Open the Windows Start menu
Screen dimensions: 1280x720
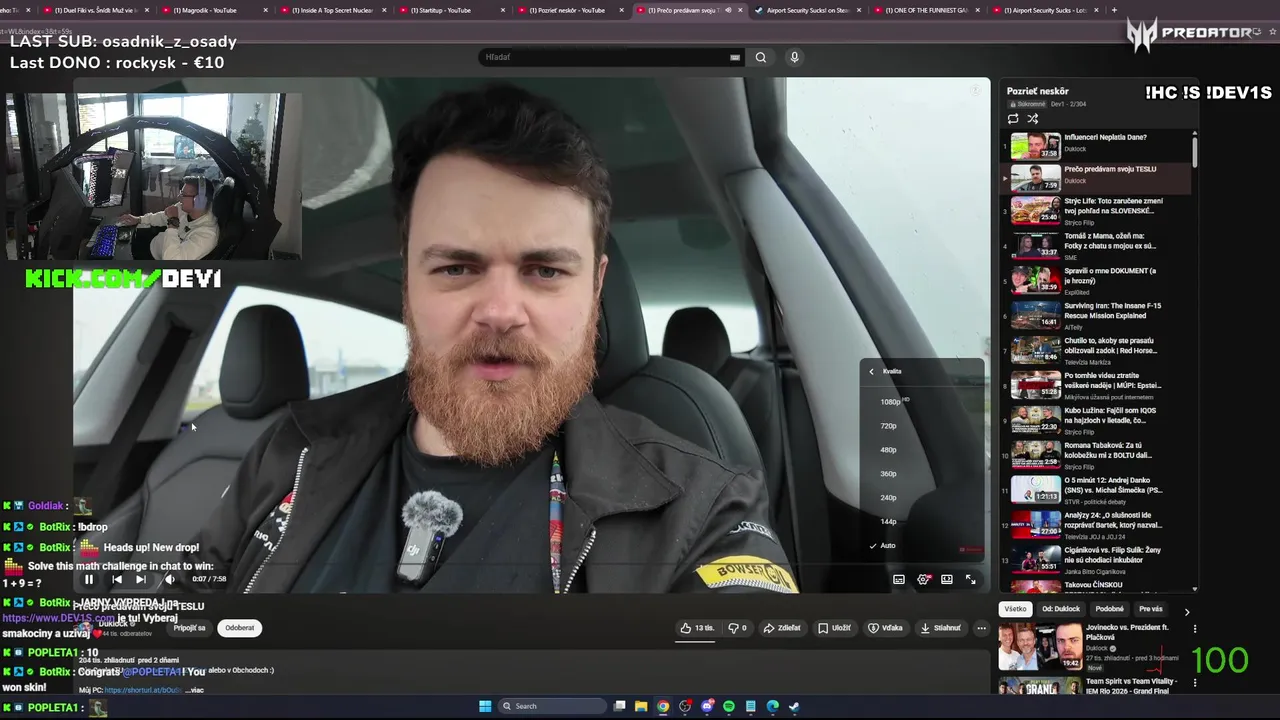[x=485, y=706]
